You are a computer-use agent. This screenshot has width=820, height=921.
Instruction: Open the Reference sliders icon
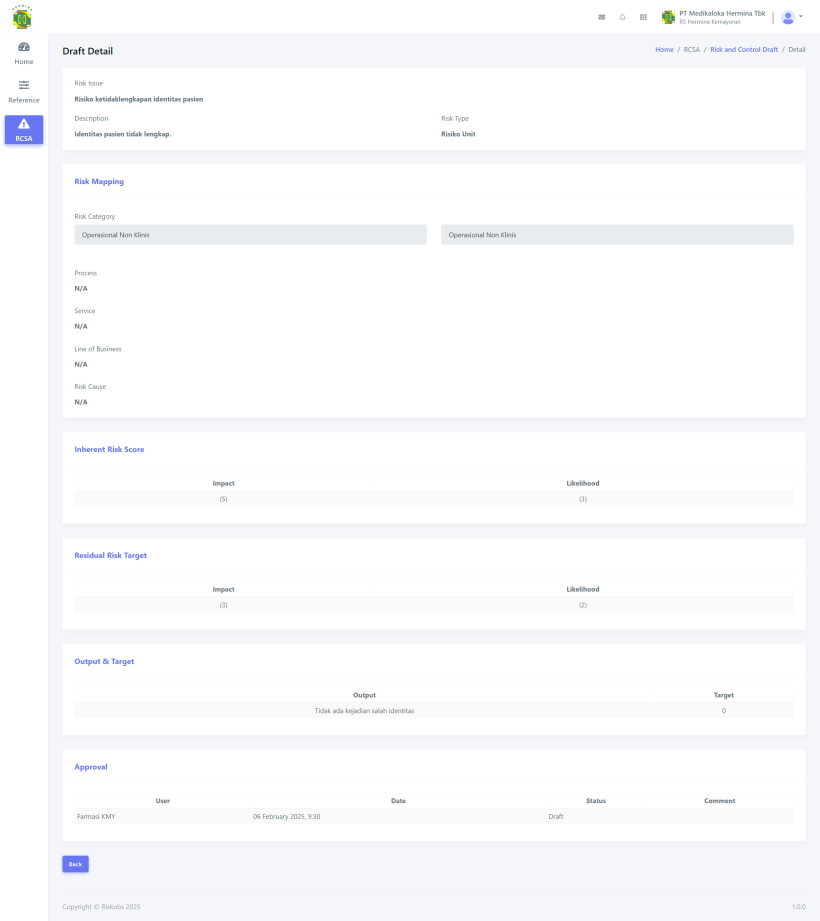click(23, 85)
